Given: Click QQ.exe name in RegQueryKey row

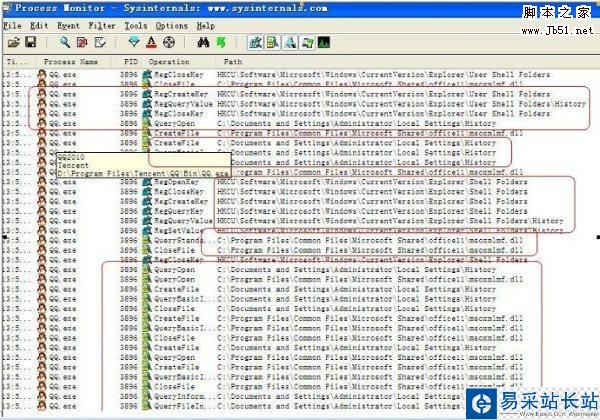Looking at the screenshot, I should [62, 211].
